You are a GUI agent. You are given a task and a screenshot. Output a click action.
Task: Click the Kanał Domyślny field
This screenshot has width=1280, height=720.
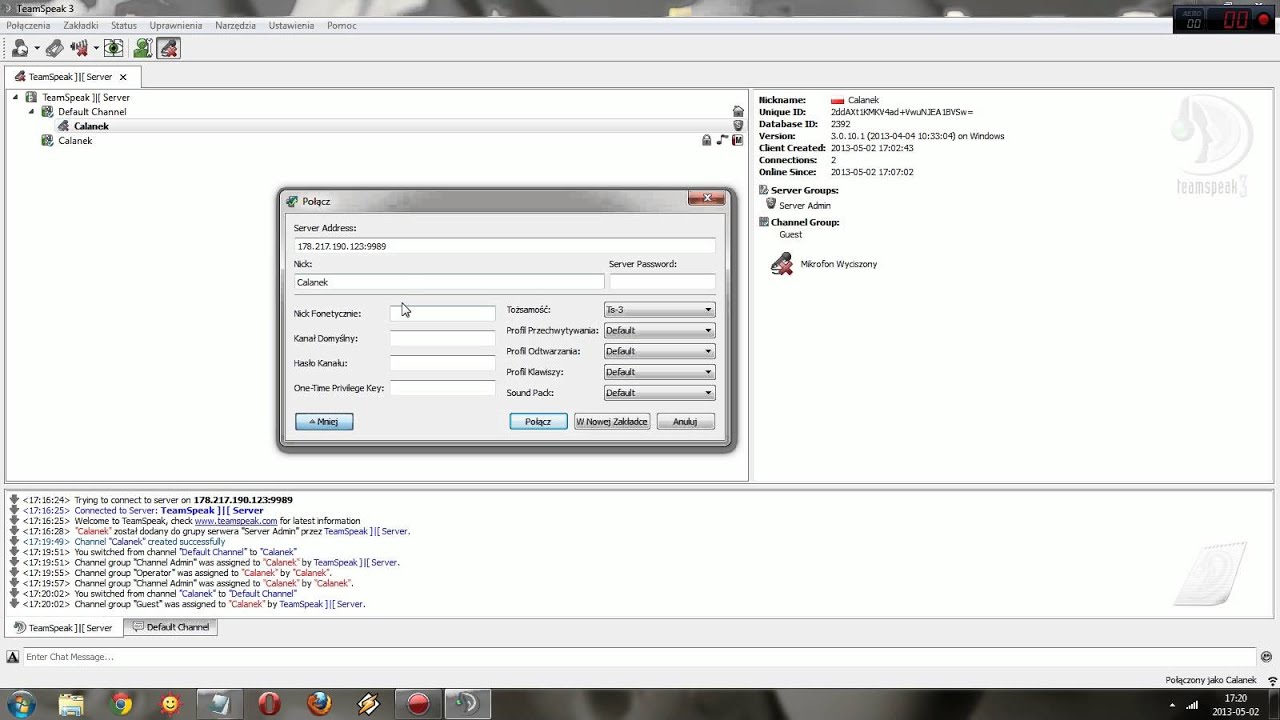click(x=442, y=338)
